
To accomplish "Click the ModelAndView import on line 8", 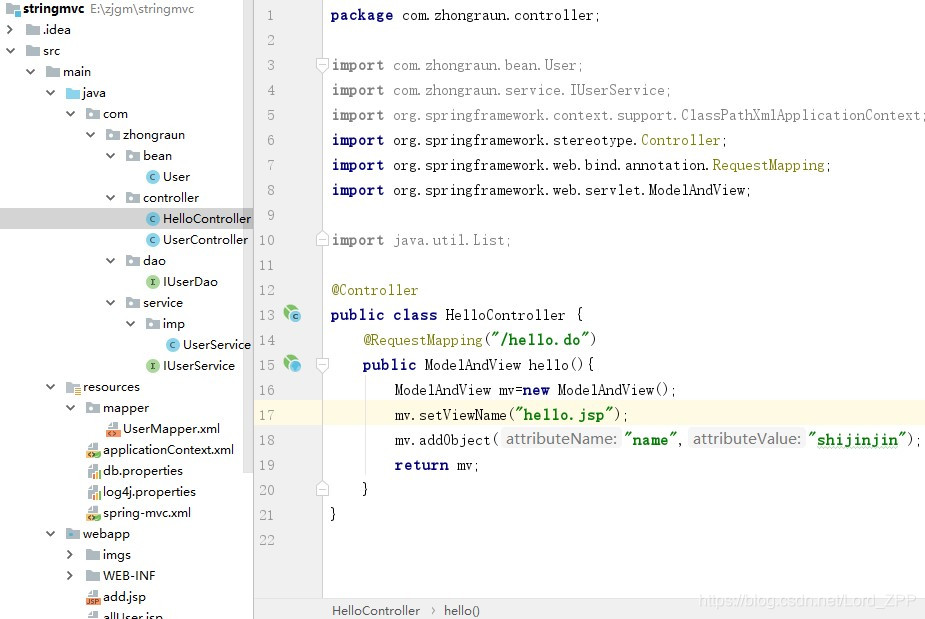I will coord(697,191).
